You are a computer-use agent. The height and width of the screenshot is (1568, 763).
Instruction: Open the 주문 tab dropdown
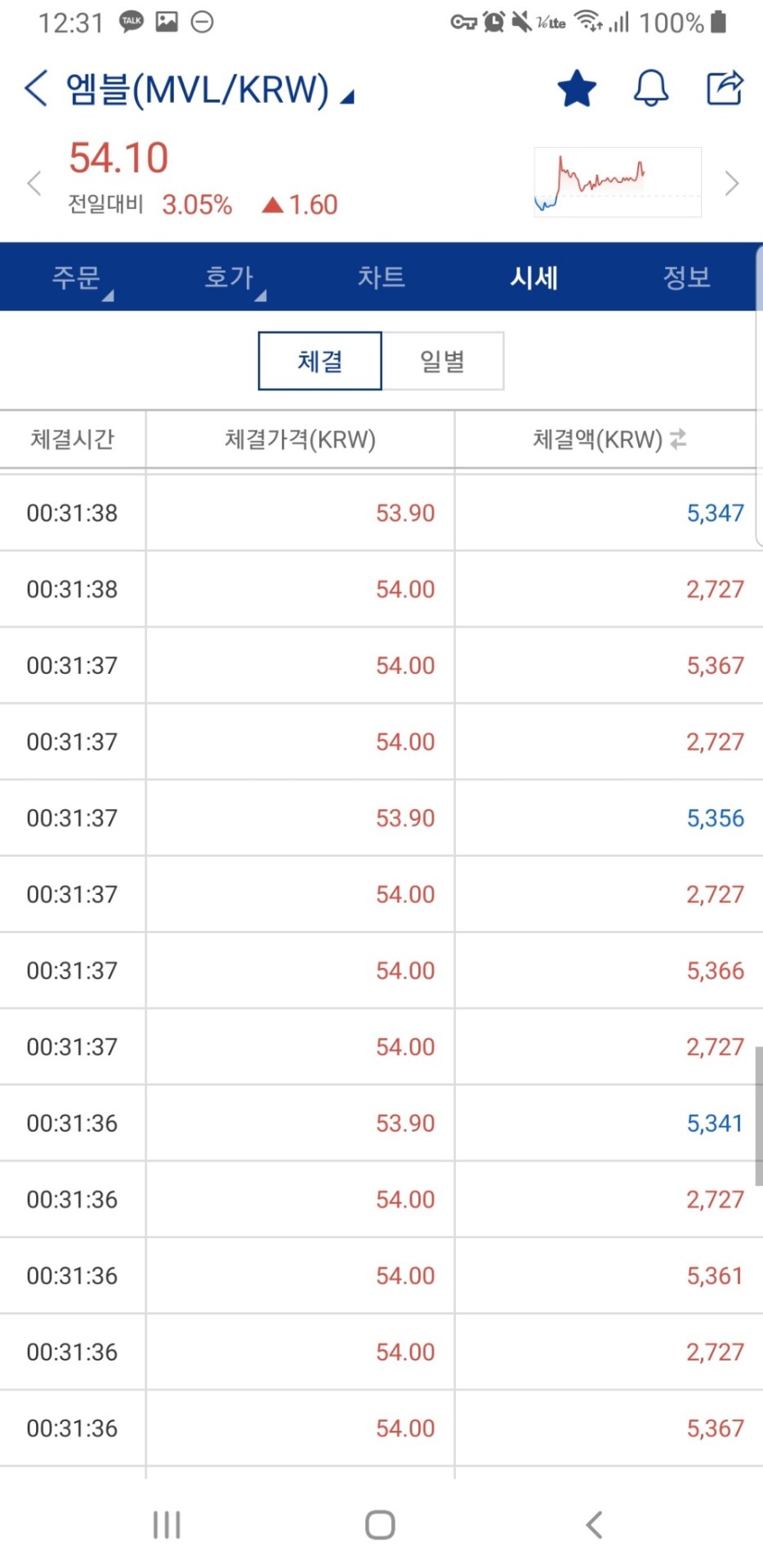80,278
